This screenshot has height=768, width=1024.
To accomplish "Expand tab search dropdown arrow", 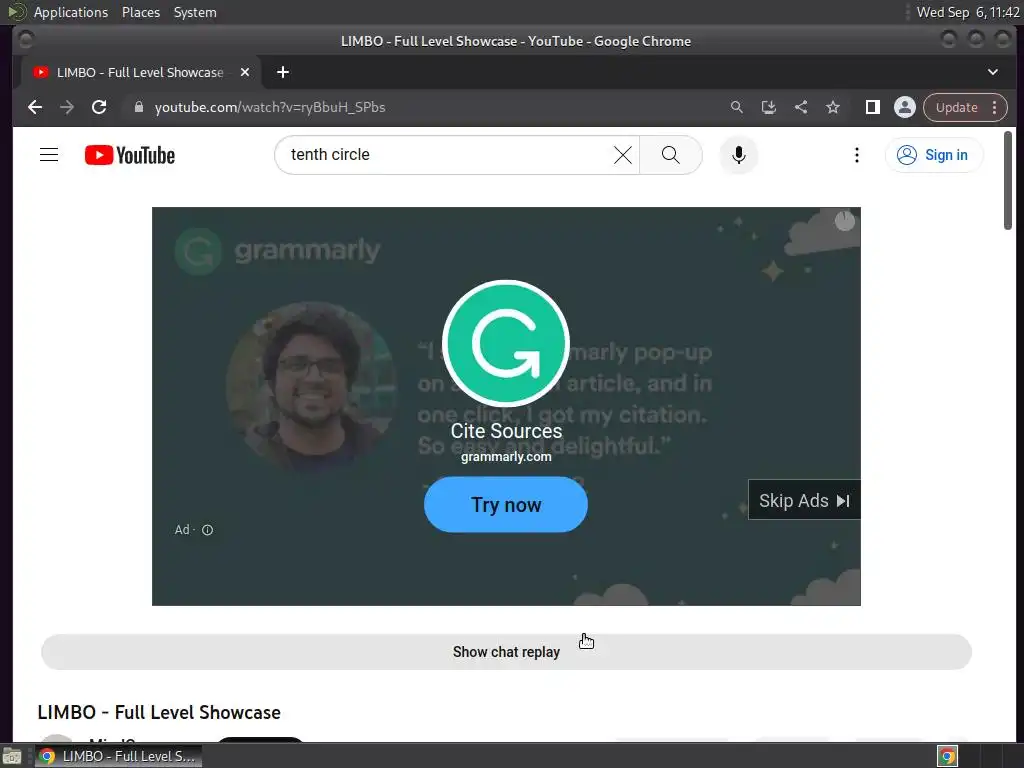I will 993,72.
